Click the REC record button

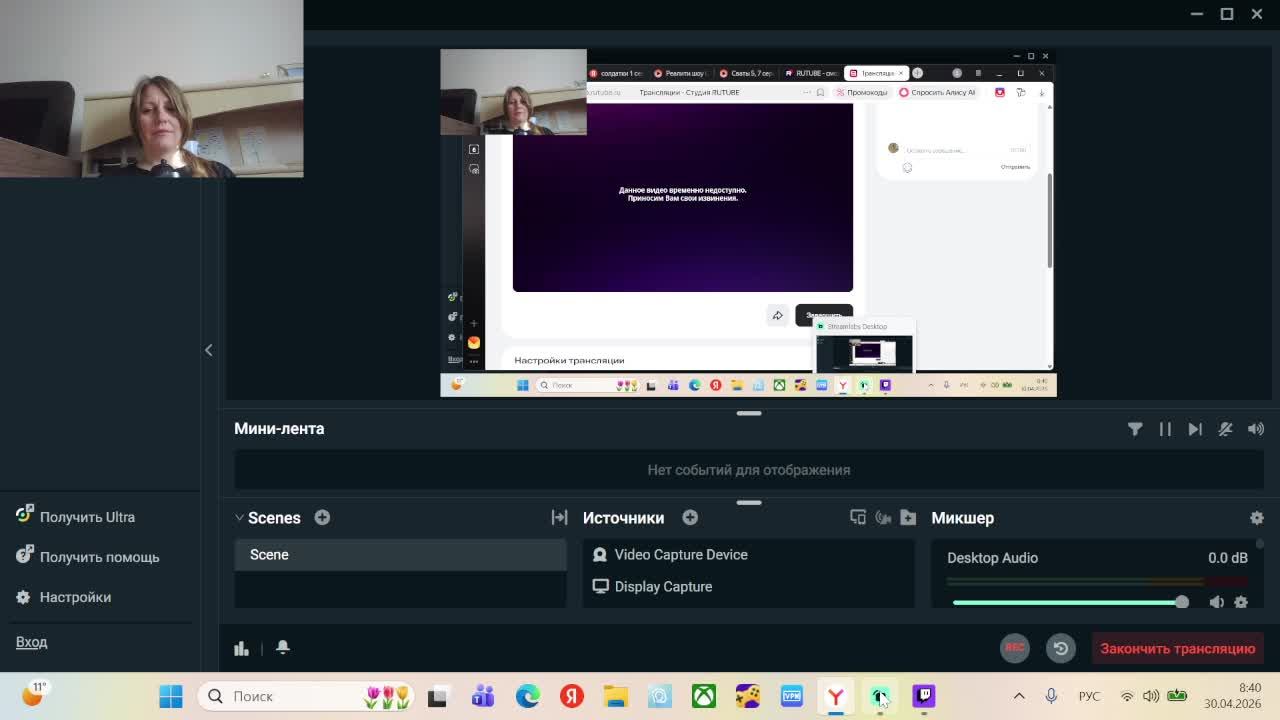click(x=1014, y=648)
